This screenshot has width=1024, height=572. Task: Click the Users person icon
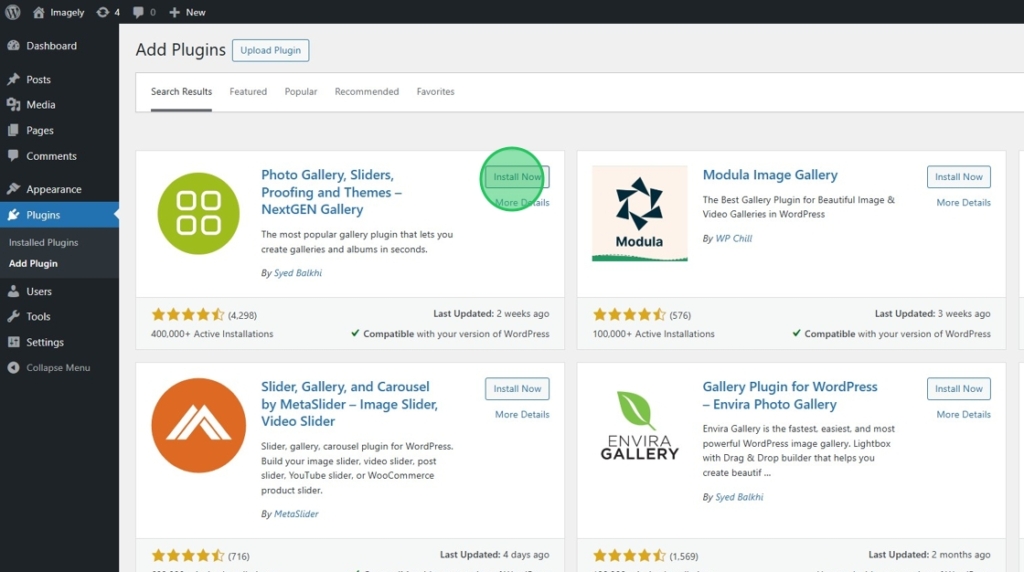coord(14,291)
